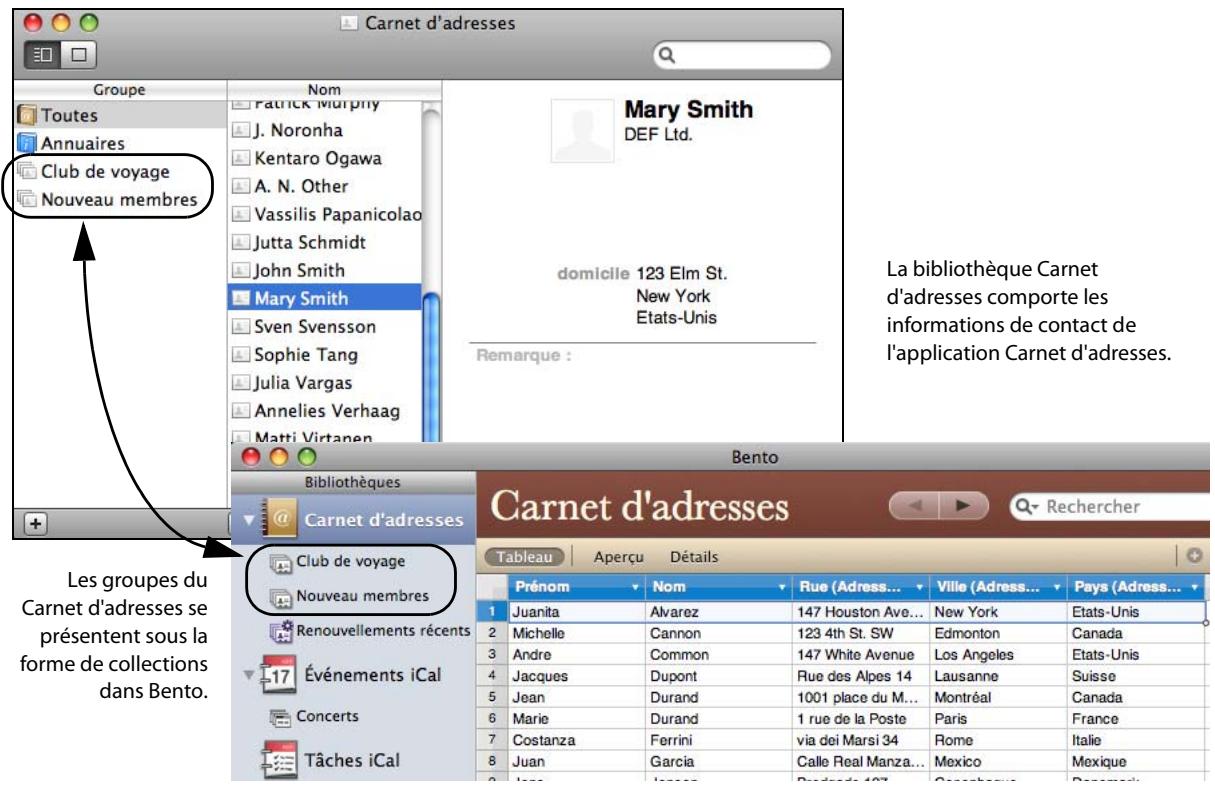Click the Ferrini cell in row 7
This screenshot has width=1215, height=790.
click(x=719, y=738)
